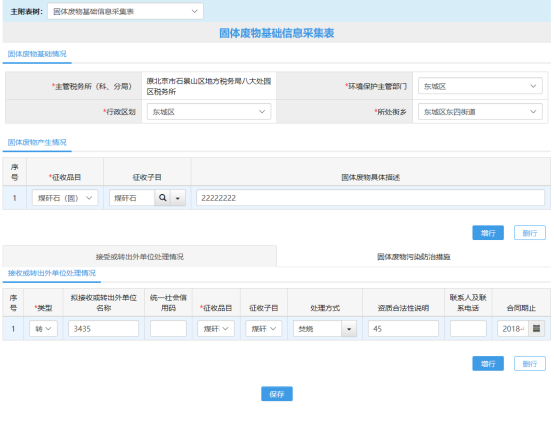Open the 行政区划 dropdown showing 东城区
This screenshot has width=554, height=422.
(209, 112)
